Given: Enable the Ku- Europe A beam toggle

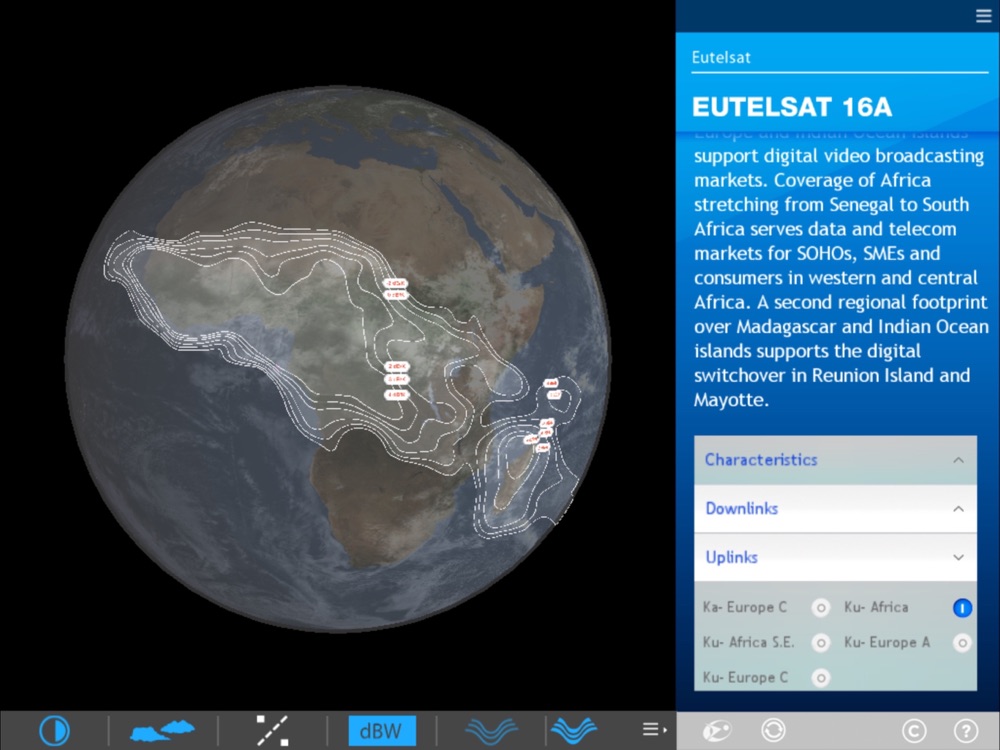Looking at the screenshot, I should coord(962,643).
